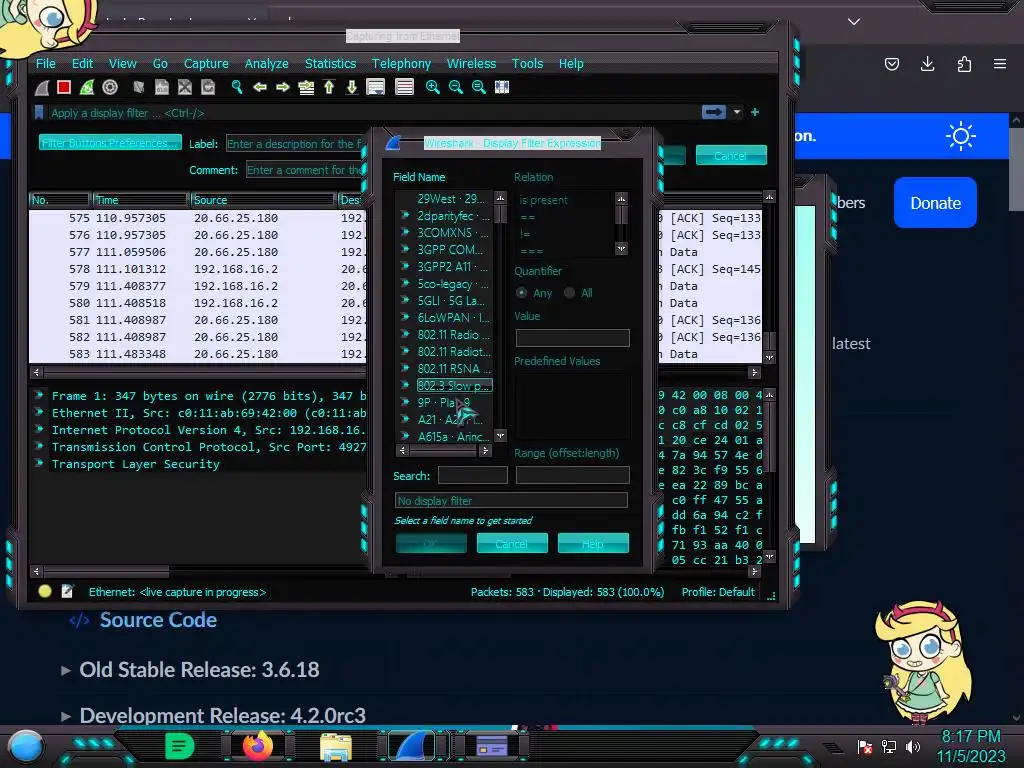Reset text size to normal zoom icon
The height and width of the screenshot is (768, 1024).
pyautogui.click(x=479, y=87)
